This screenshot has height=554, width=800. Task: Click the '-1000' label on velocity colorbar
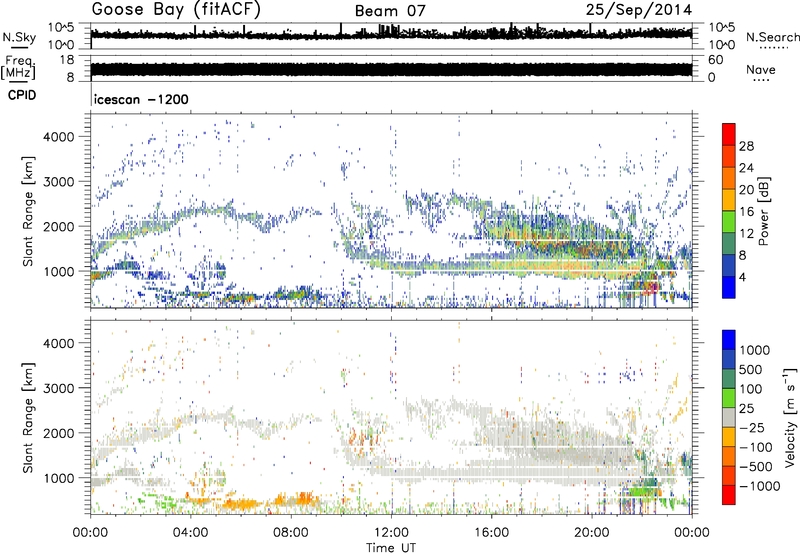pyautogui.click(x=759, y=486)
